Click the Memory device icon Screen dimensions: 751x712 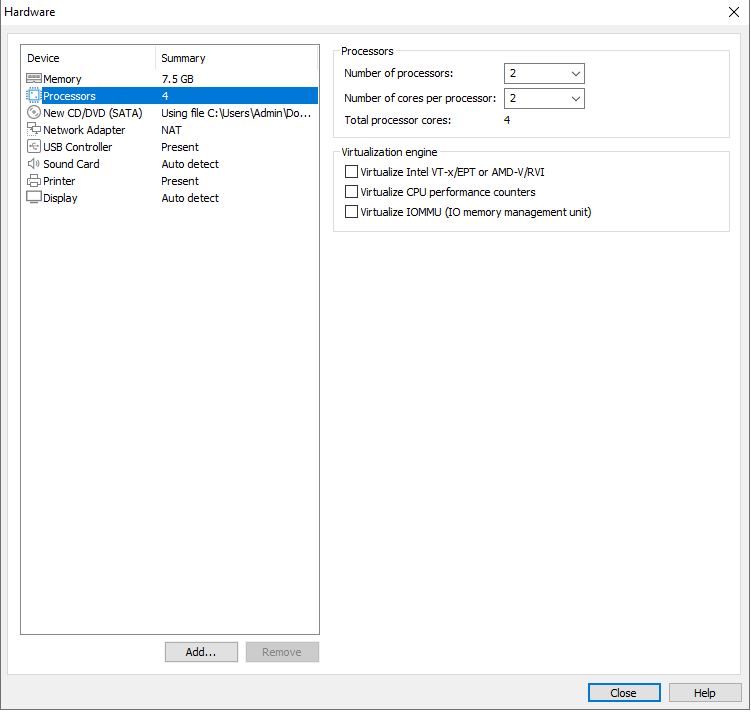pyautogui.click(x=34, y=79)
